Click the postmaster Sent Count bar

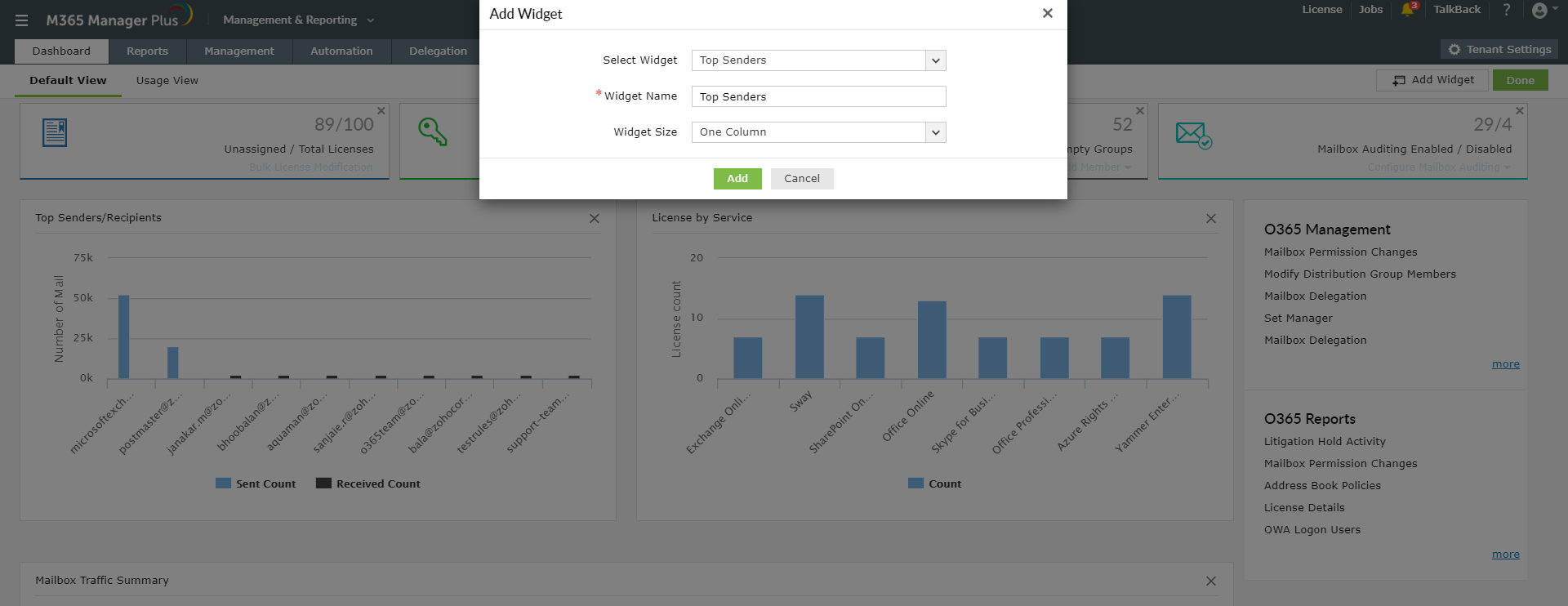click(x=173, y=363)
